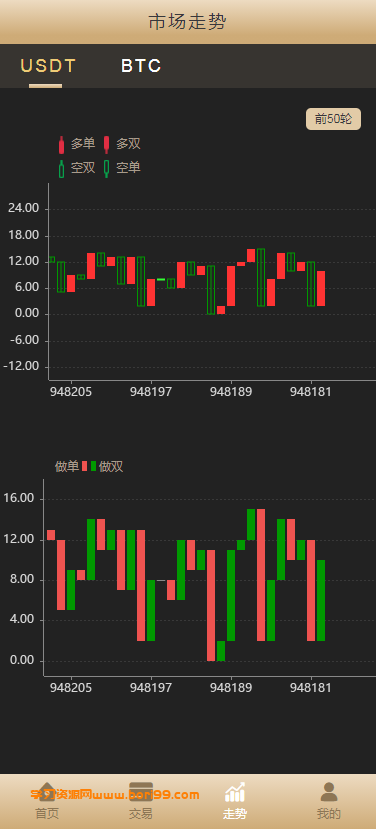
Task: Select the 走势 trend chart icon
Action: click(235, 792)
